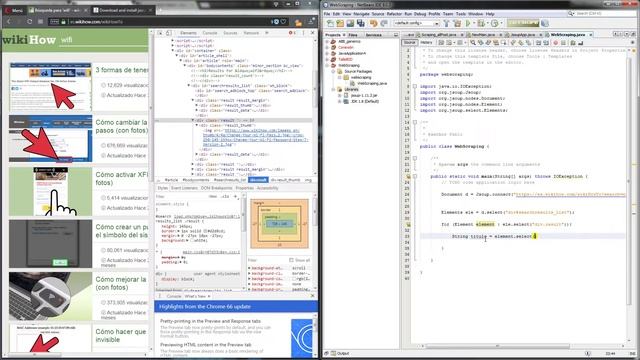Open DevTools three-dot options menu

tap(303, 33)
